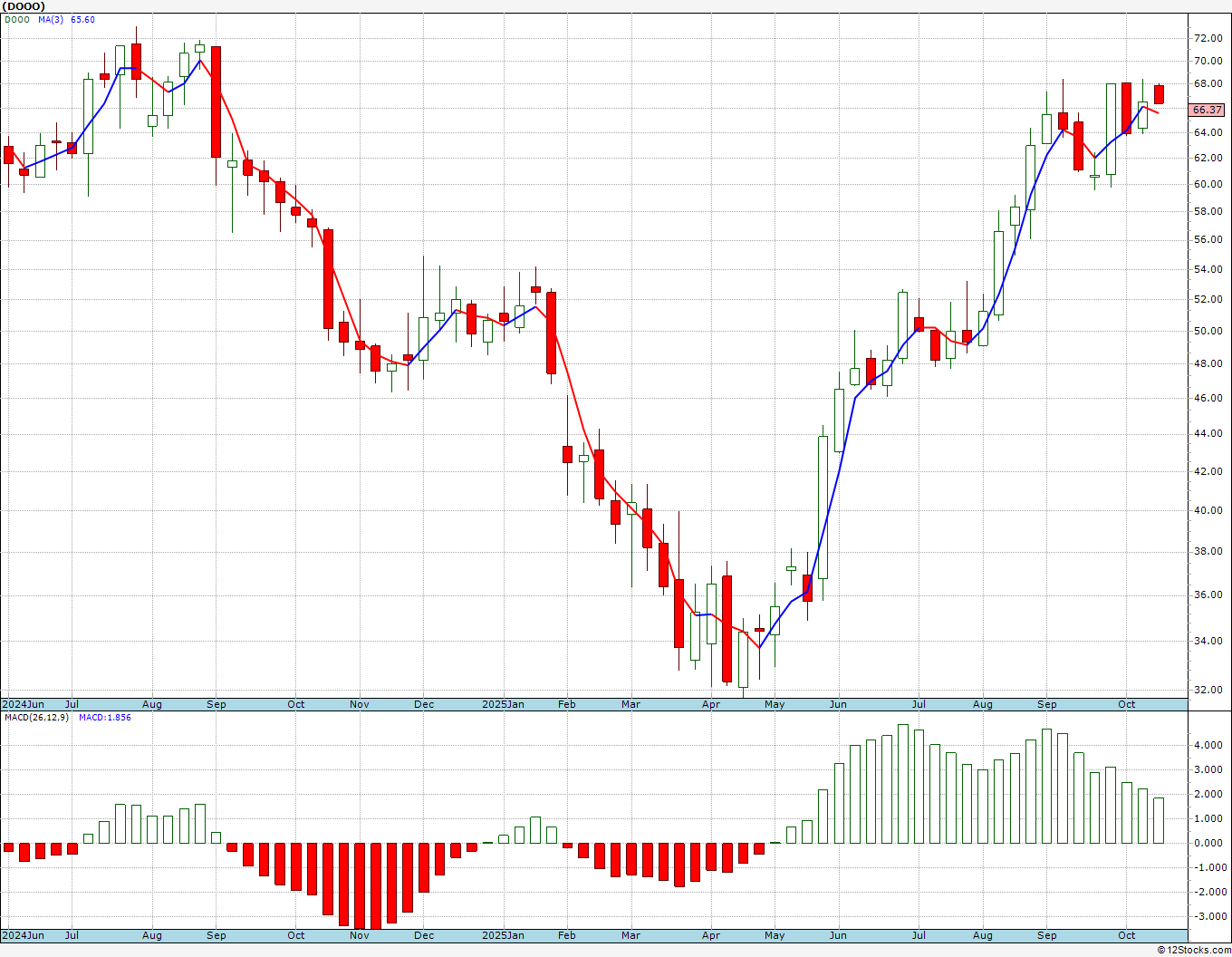Screen dimensions: 1232x957
Task: Click the 38.00 price axis label
Action: point(1208,551)
